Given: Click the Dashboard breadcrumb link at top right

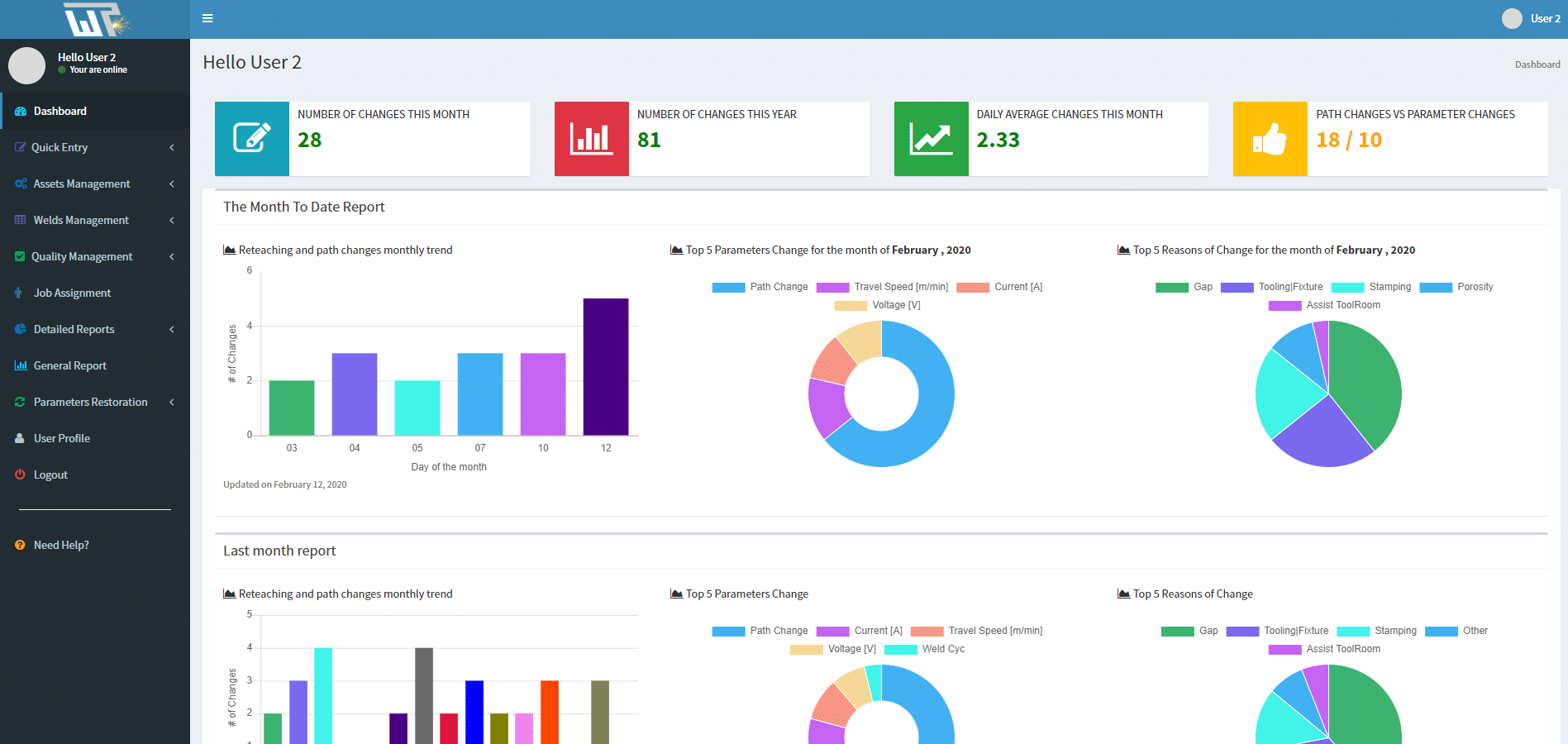Looking at the screenshot, I should [1537, 64].
